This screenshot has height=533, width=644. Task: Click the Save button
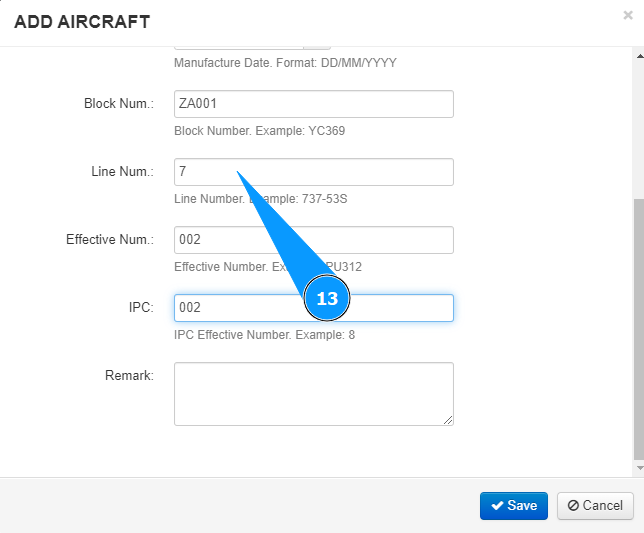tap(514, 505)
